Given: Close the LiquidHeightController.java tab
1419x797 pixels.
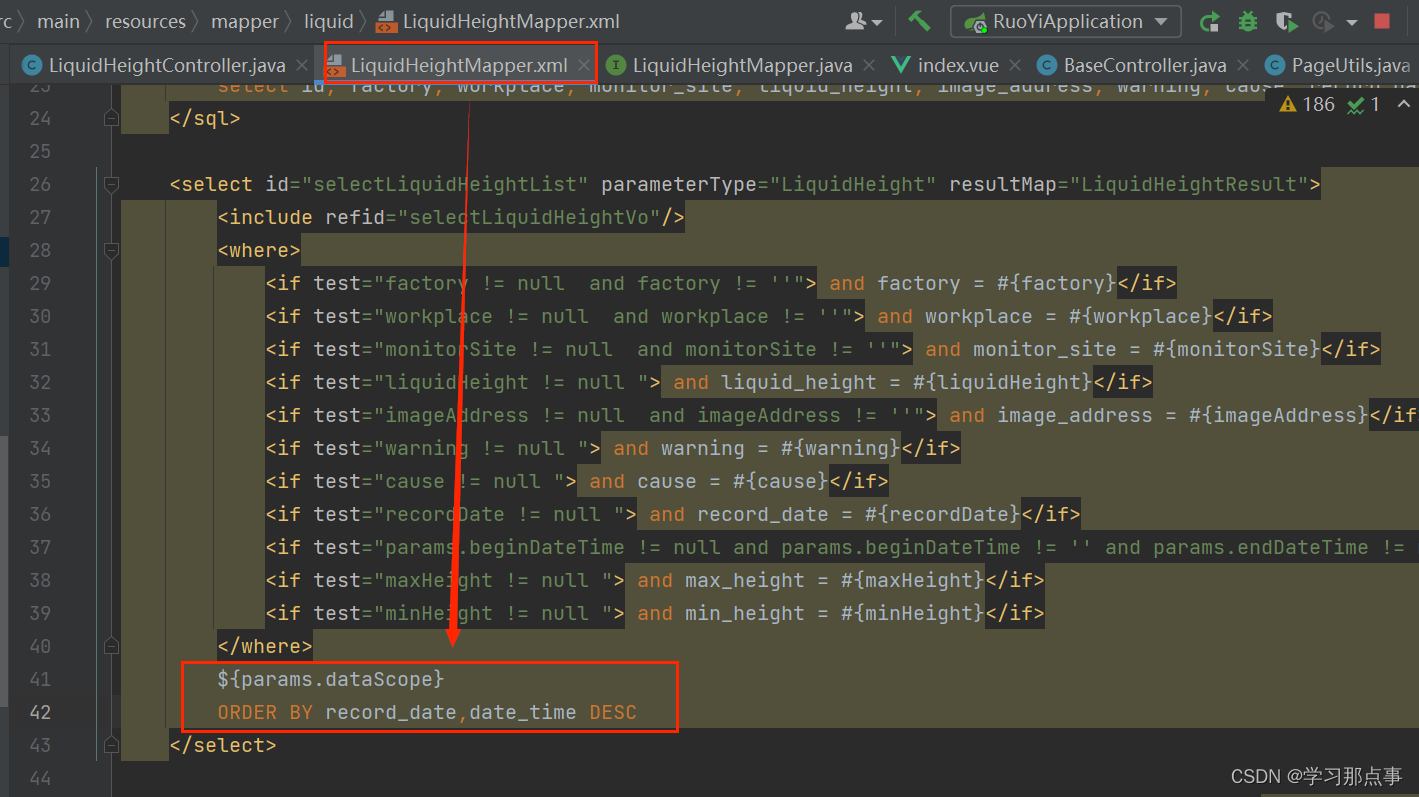Looking at the screenshot, I should (x=303, y=66).
